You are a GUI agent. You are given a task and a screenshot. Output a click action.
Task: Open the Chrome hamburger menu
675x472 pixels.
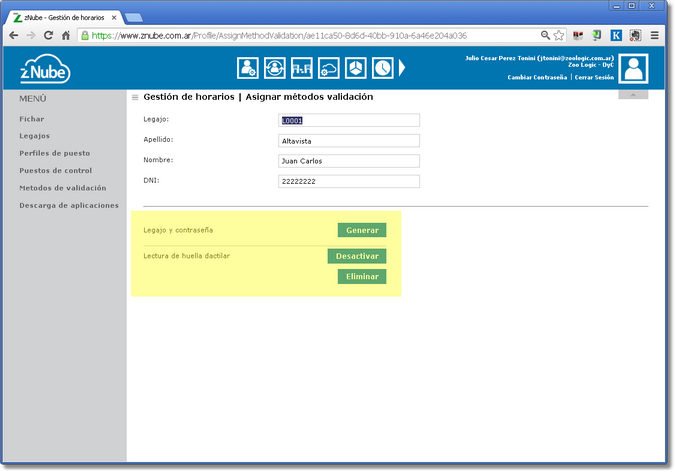tap(654, 35)
